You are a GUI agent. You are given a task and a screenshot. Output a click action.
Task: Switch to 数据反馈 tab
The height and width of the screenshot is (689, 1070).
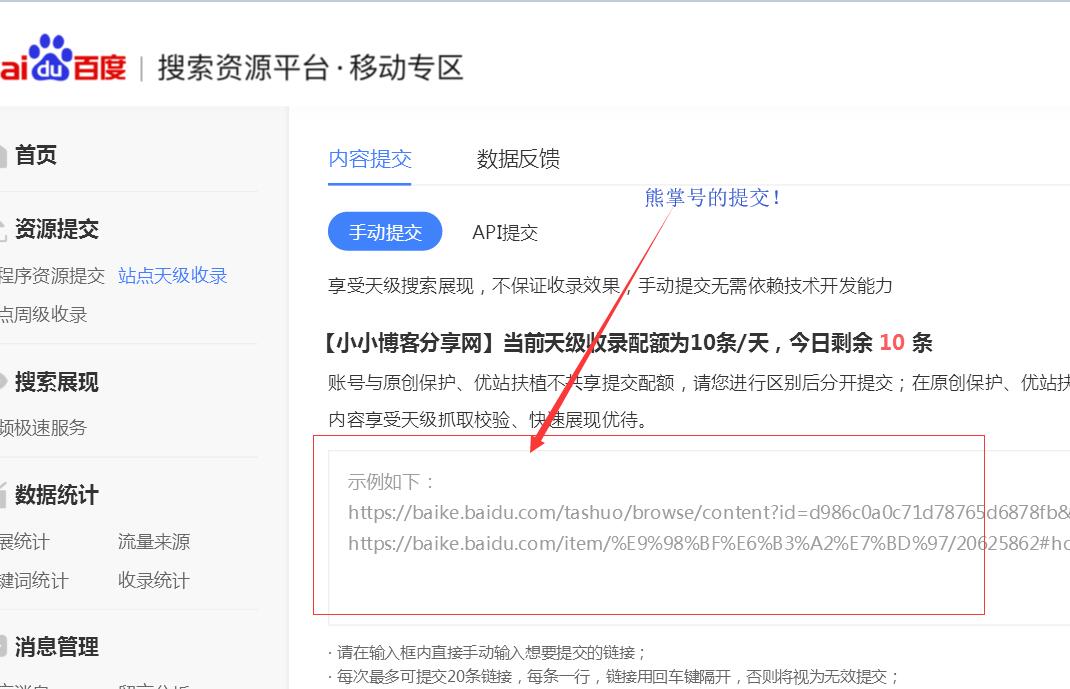click(x=518, y=159)
